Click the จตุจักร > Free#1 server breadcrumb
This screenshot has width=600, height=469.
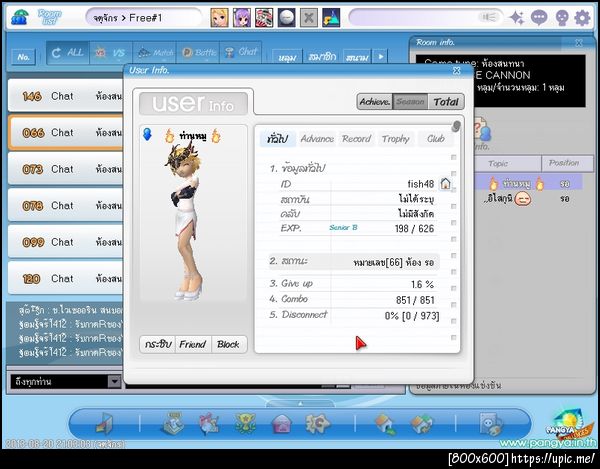coord(143,18)
